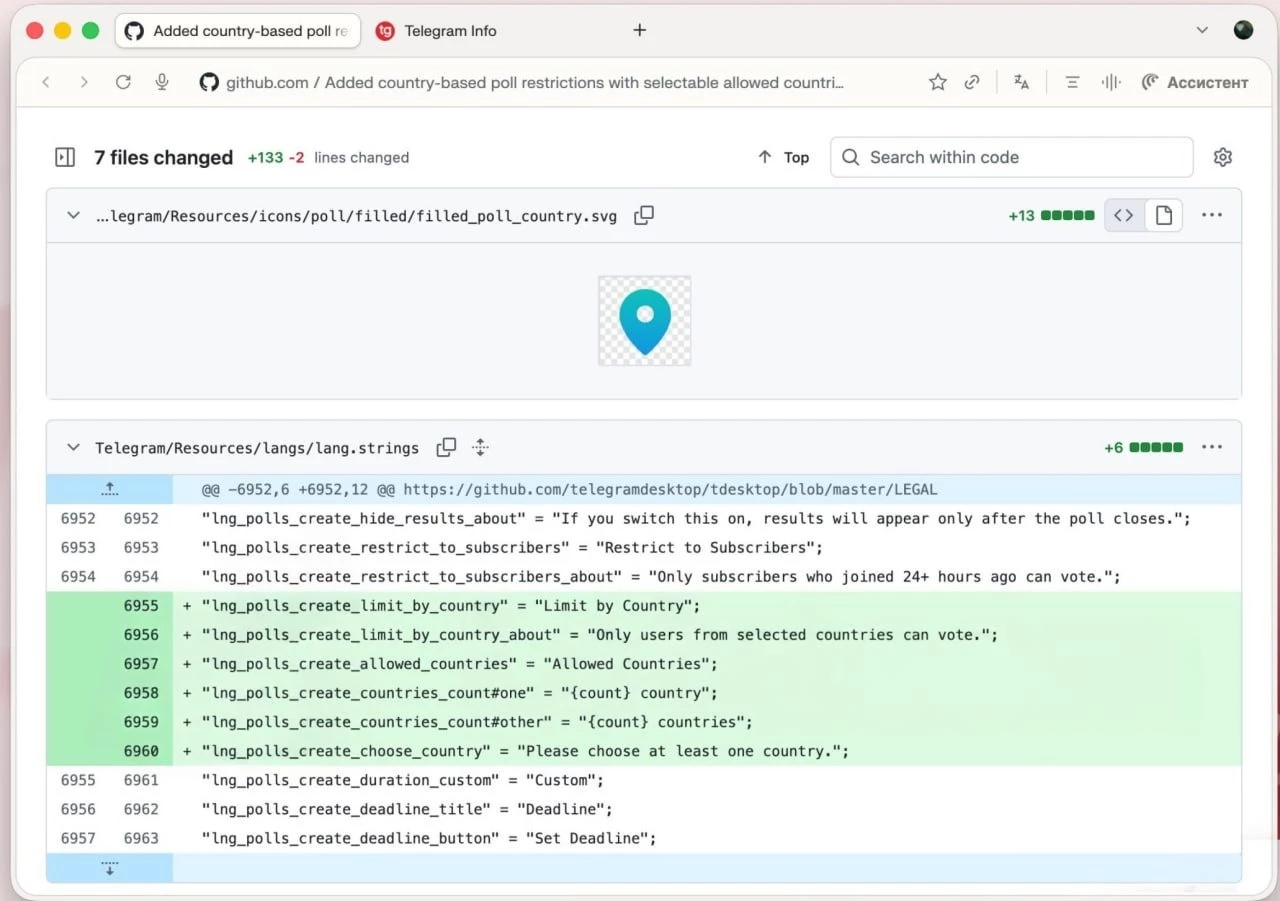This screenshot has height=901, width=1280.
Task: Open more options for SVG file
Action: [x=1212, y=215]
